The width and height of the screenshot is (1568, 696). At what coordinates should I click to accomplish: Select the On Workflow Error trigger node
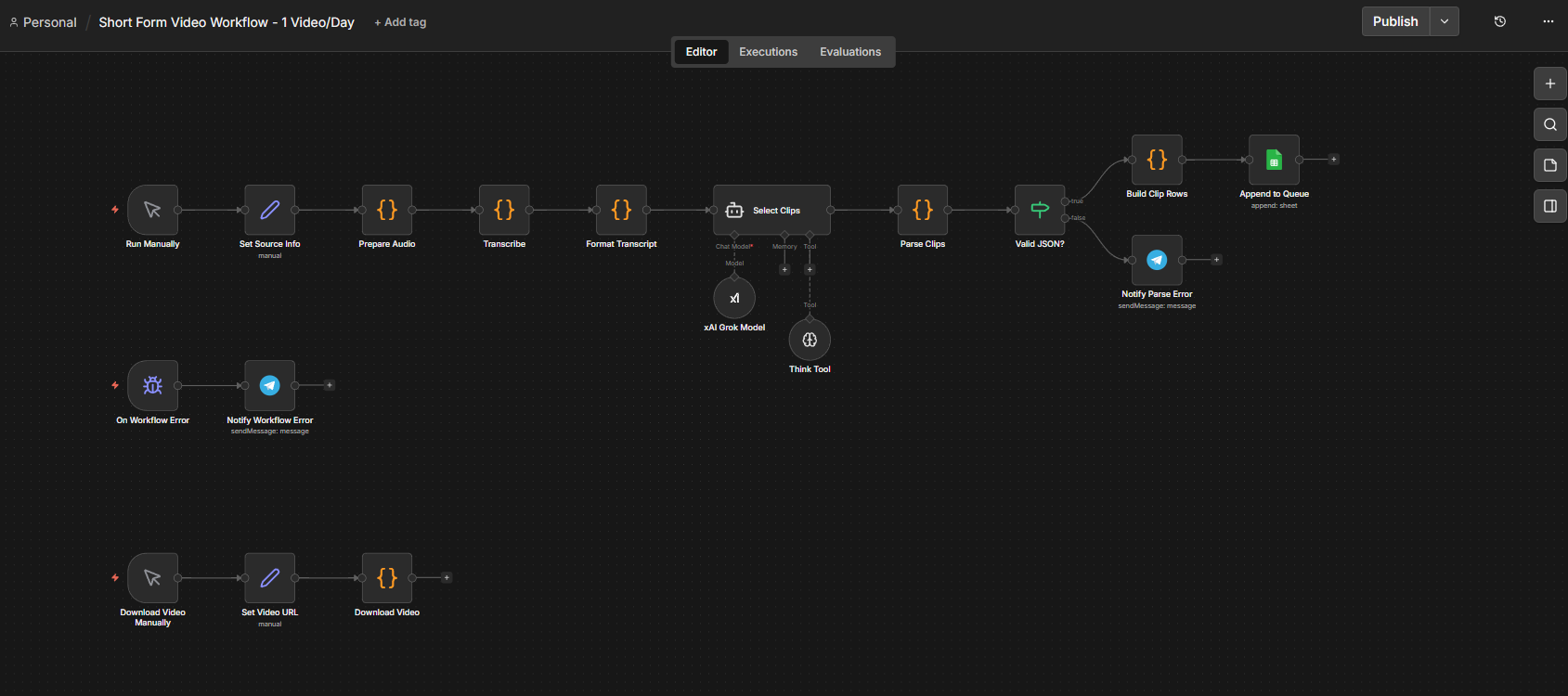152,385
